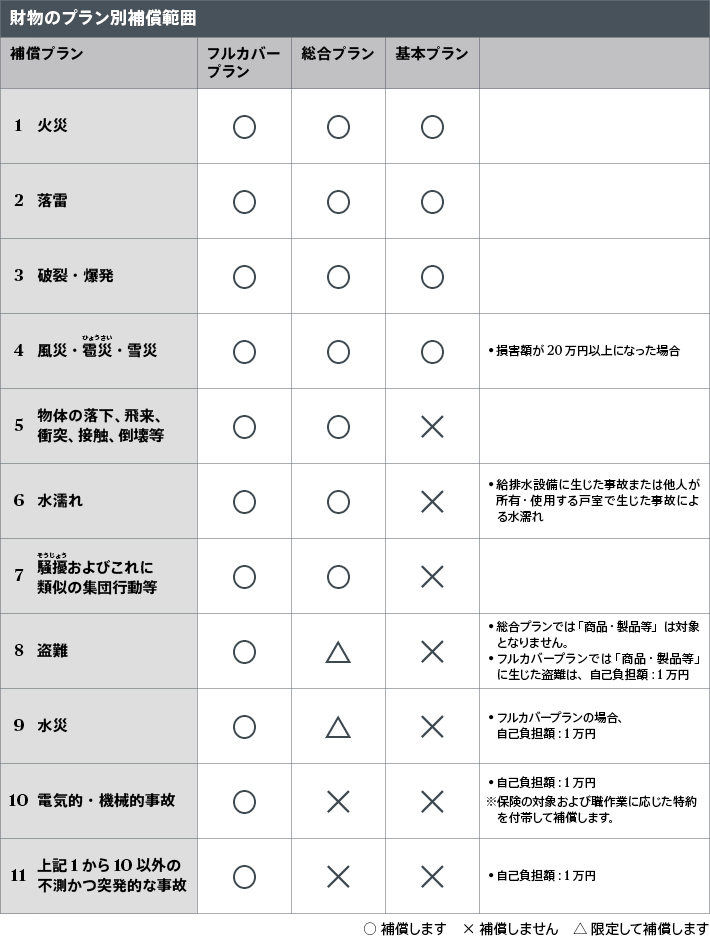The image size is (710, 940).
Task: Select the 総合プラン column header
Action: point(338,55)
